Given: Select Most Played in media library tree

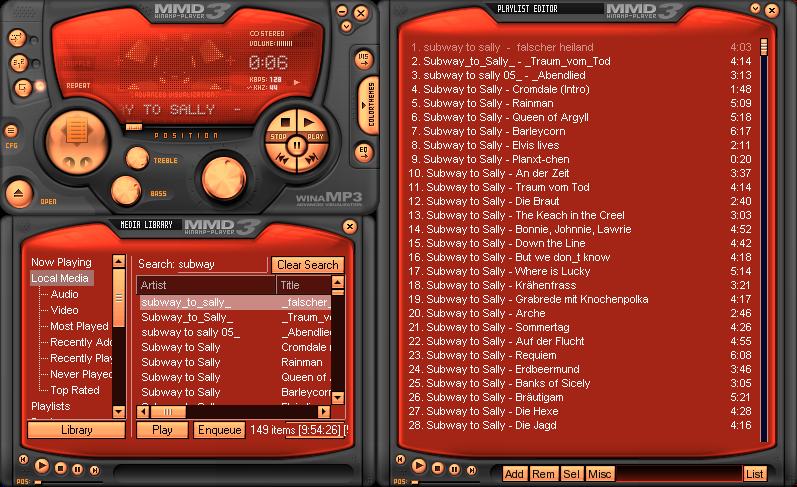Looking at the screenshot, I should coord(79,326).
